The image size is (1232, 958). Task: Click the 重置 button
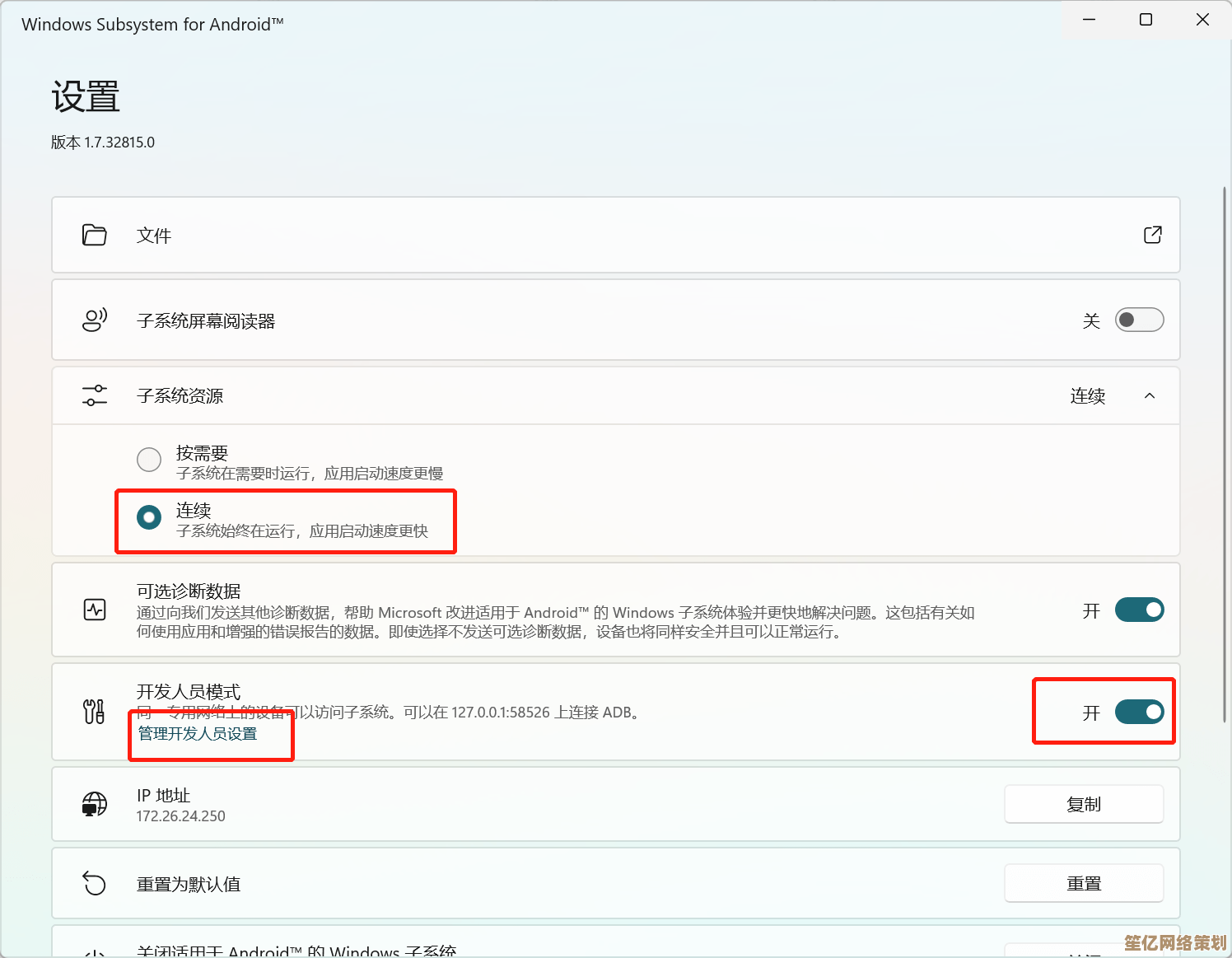point(1083,884)
